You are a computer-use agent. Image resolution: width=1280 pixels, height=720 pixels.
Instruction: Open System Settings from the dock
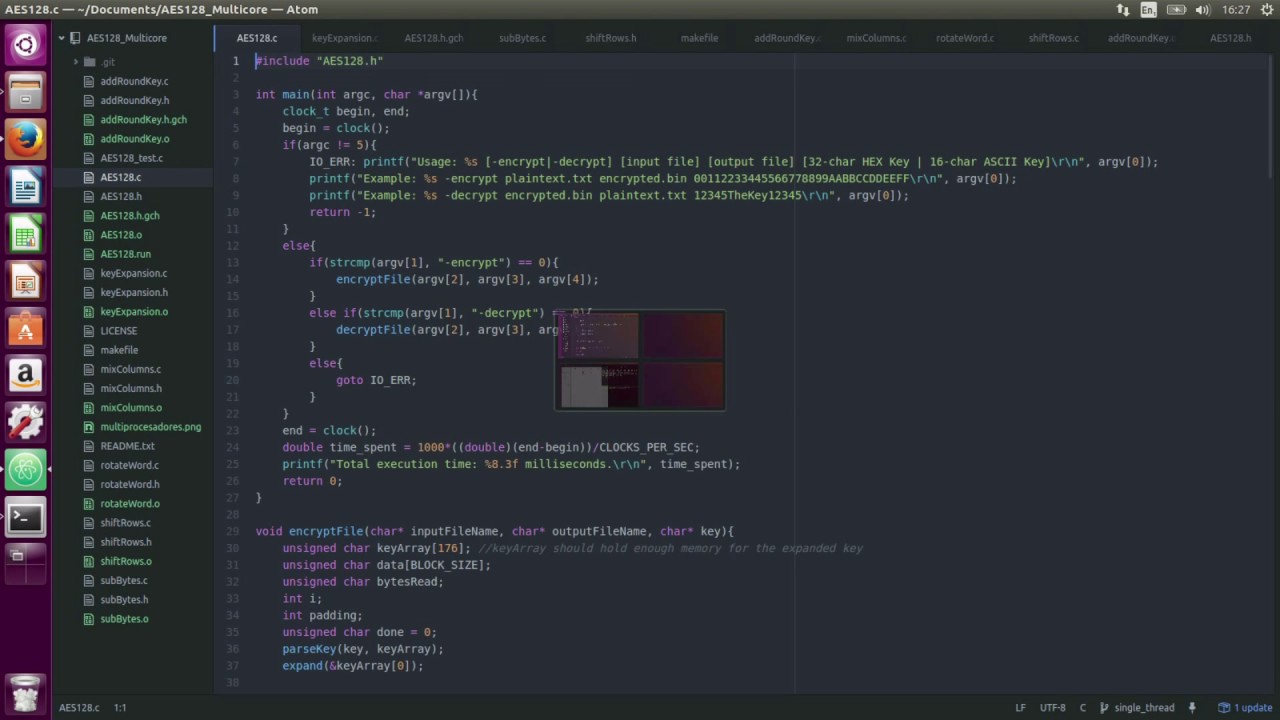coord(25,423)
